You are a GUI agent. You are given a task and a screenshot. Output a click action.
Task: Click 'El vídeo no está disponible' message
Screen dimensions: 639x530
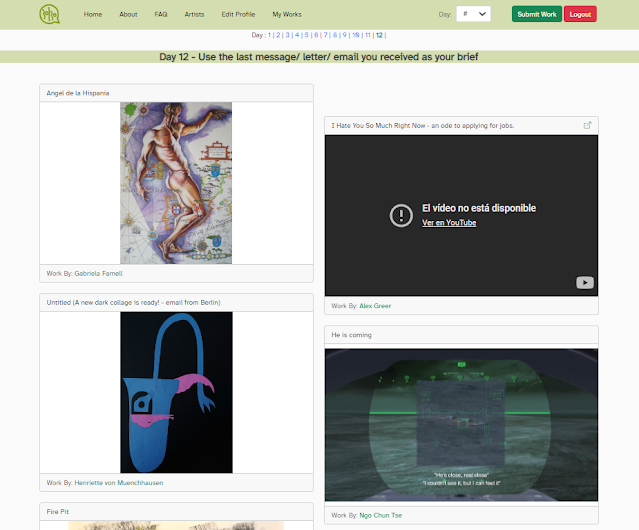479,208
